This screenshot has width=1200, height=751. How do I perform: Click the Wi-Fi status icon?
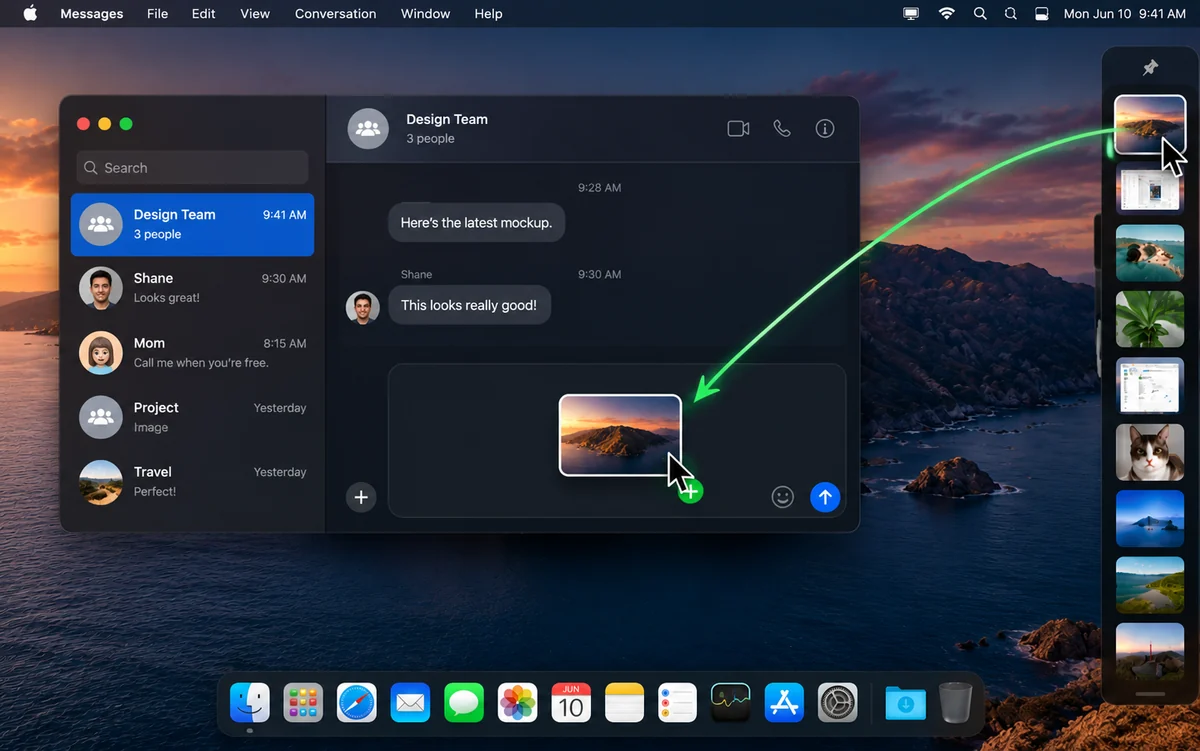pos(946,14)
